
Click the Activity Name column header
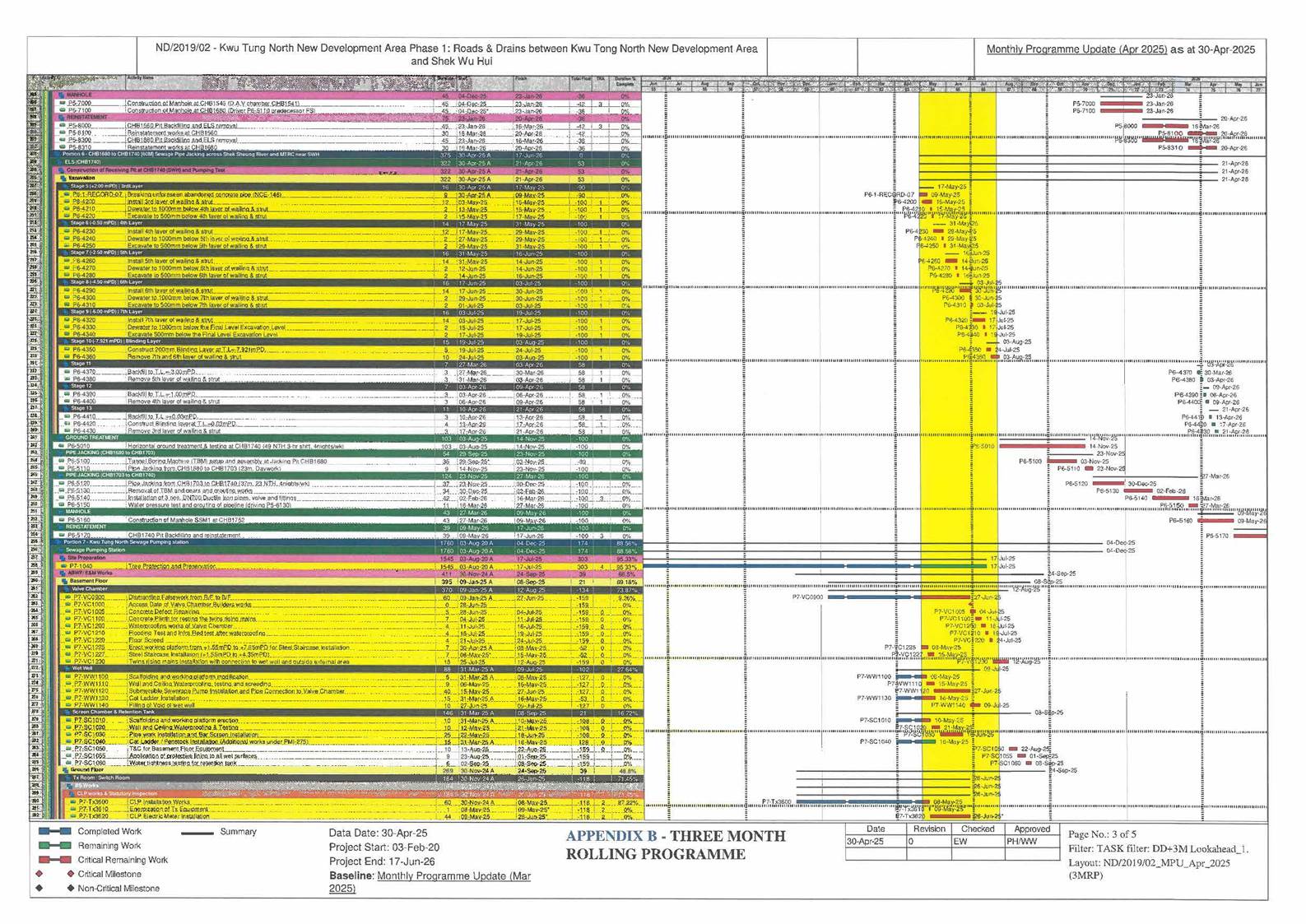pos(281,83)
